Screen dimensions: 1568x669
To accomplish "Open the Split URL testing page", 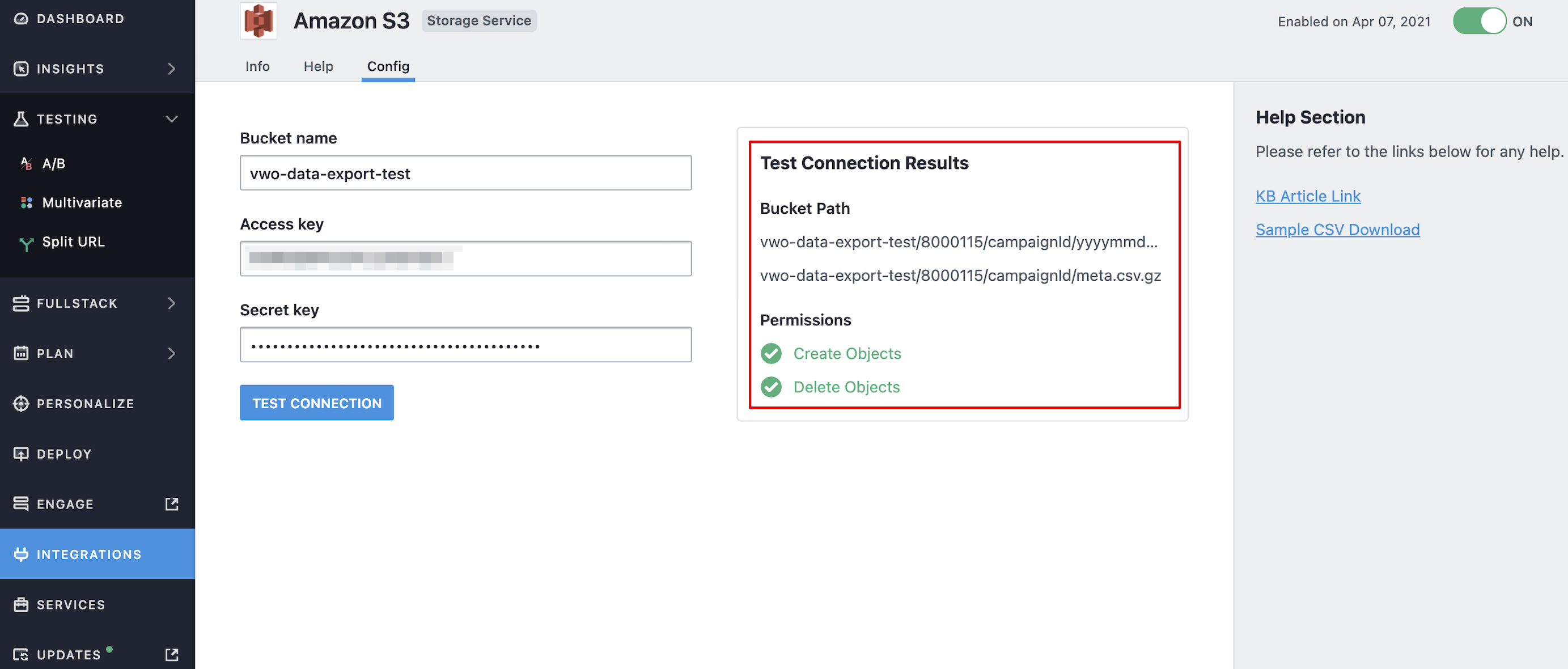I will click(73, 242).
